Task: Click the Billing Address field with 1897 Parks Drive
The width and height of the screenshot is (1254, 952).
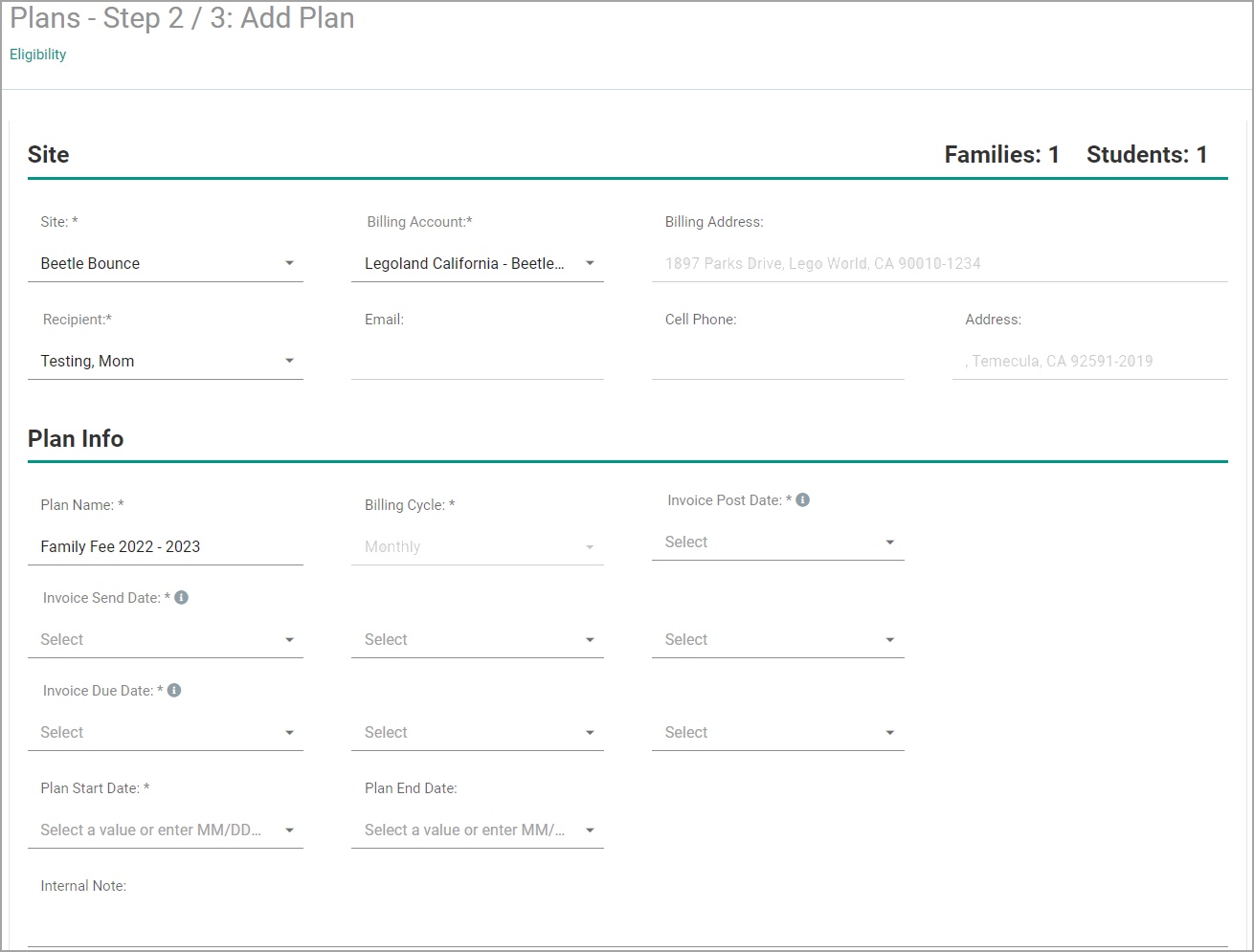Action: 940,263
